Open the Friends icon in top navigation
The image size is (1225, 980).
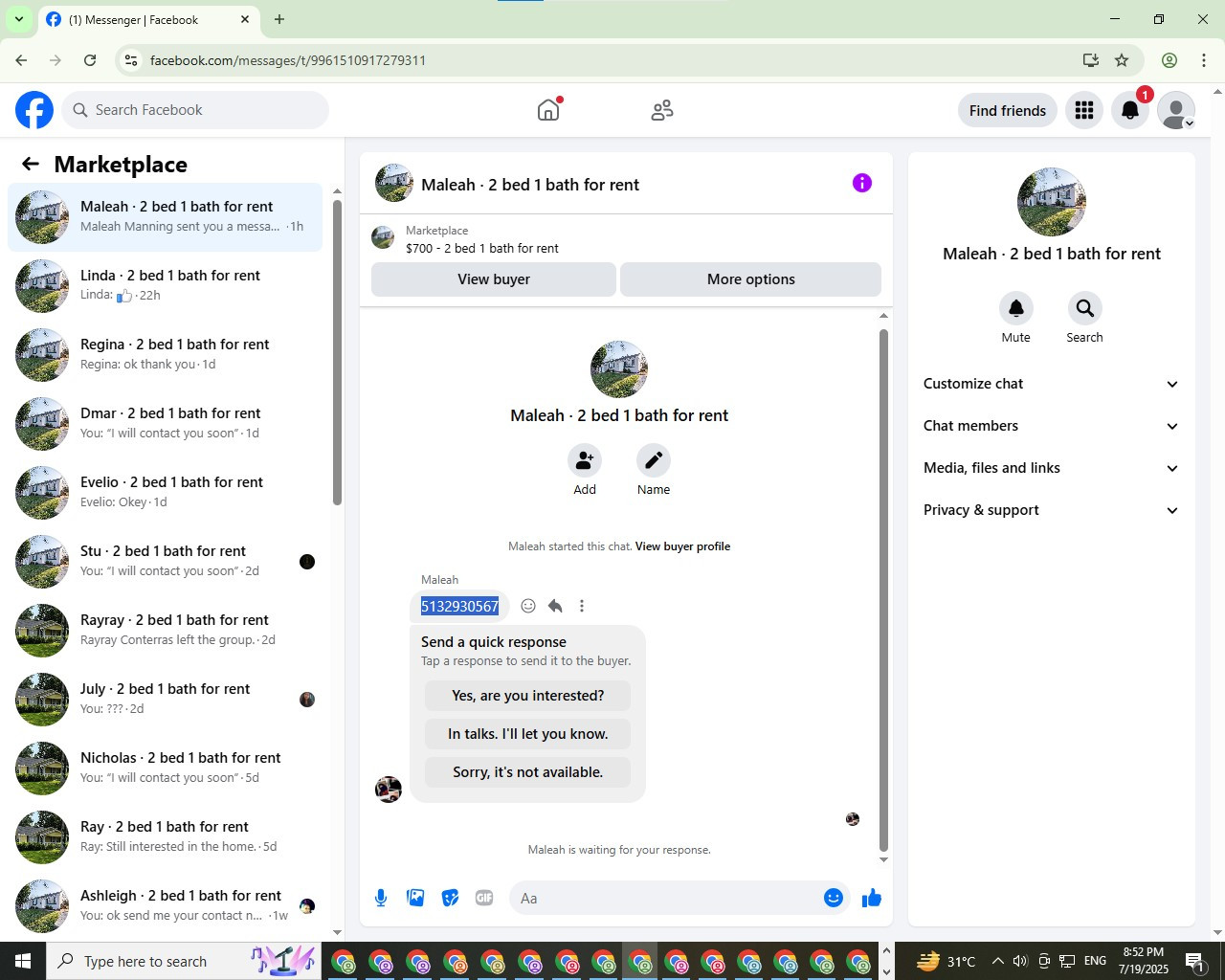click(662, 110)
